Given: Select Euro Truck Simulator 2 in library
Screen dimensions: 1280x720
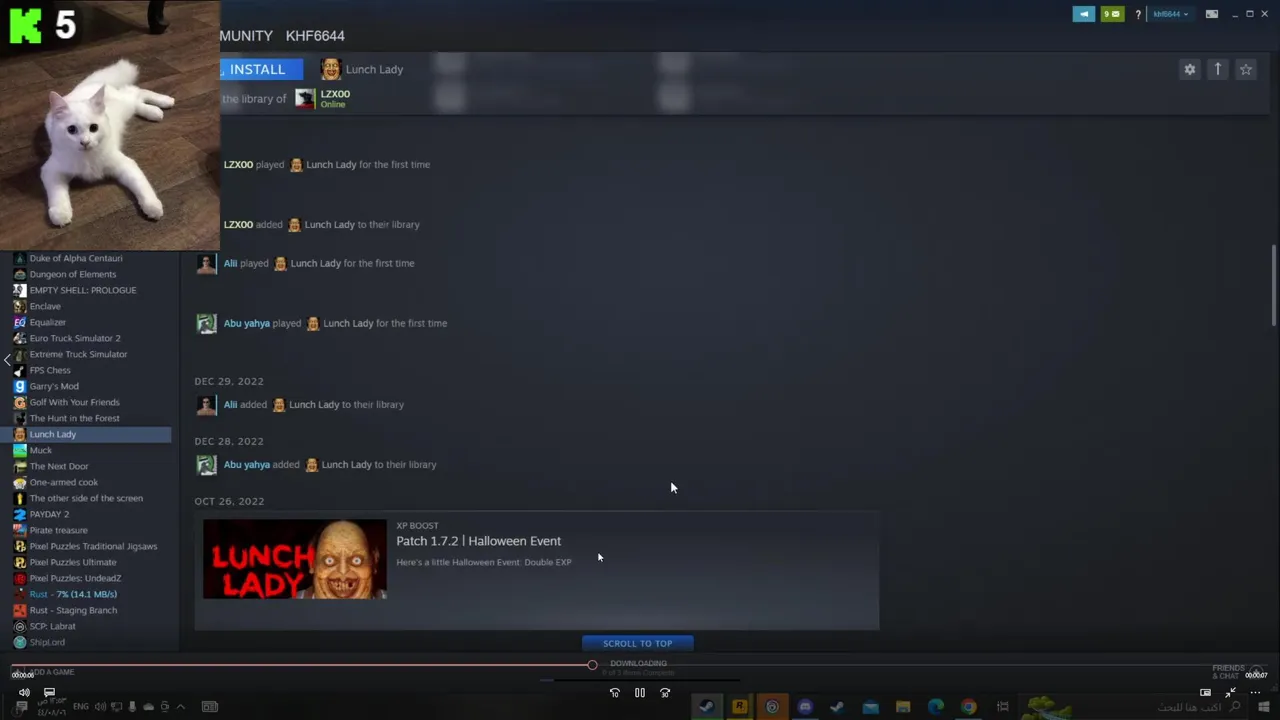Looking at the screenshot, I should click(75, 338).
